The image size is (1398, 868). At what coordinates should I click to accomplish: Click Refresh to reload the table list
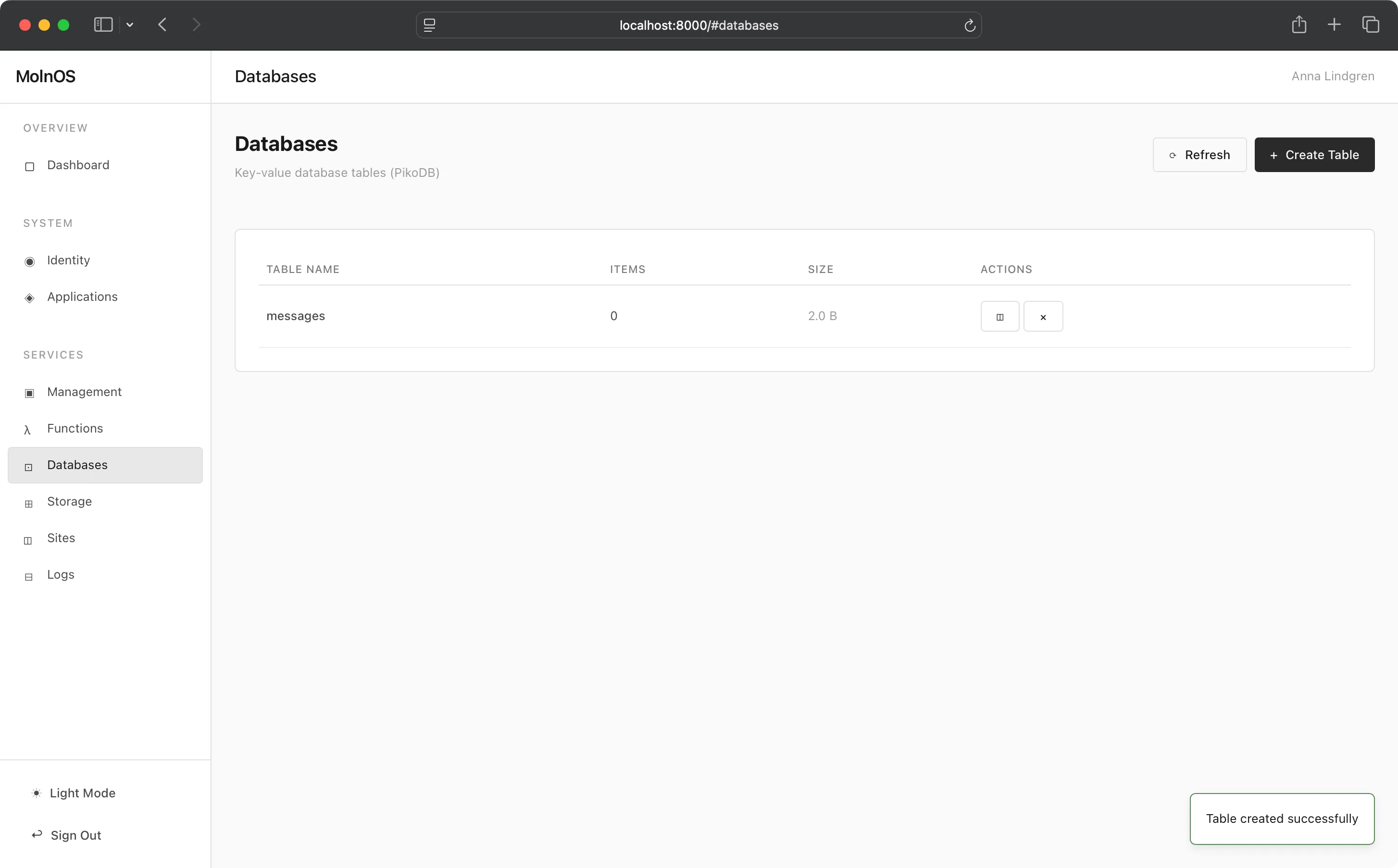click(x=1199, y=154)
